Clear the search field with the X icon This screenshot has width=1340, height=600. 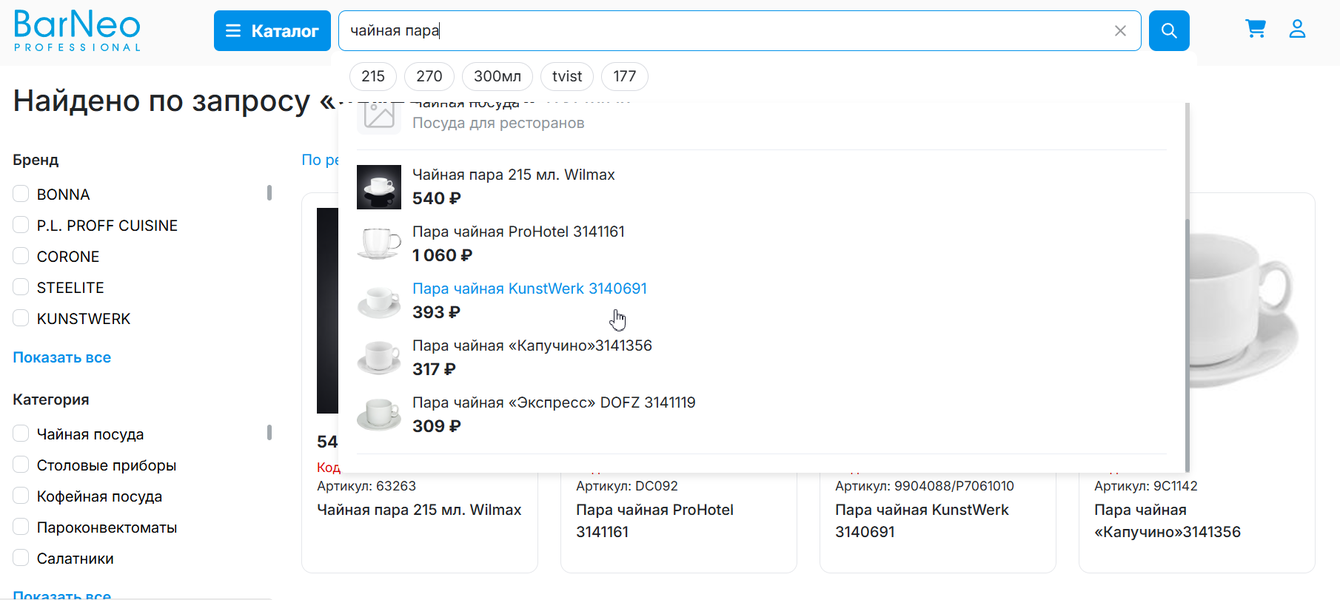[1120, 31]
